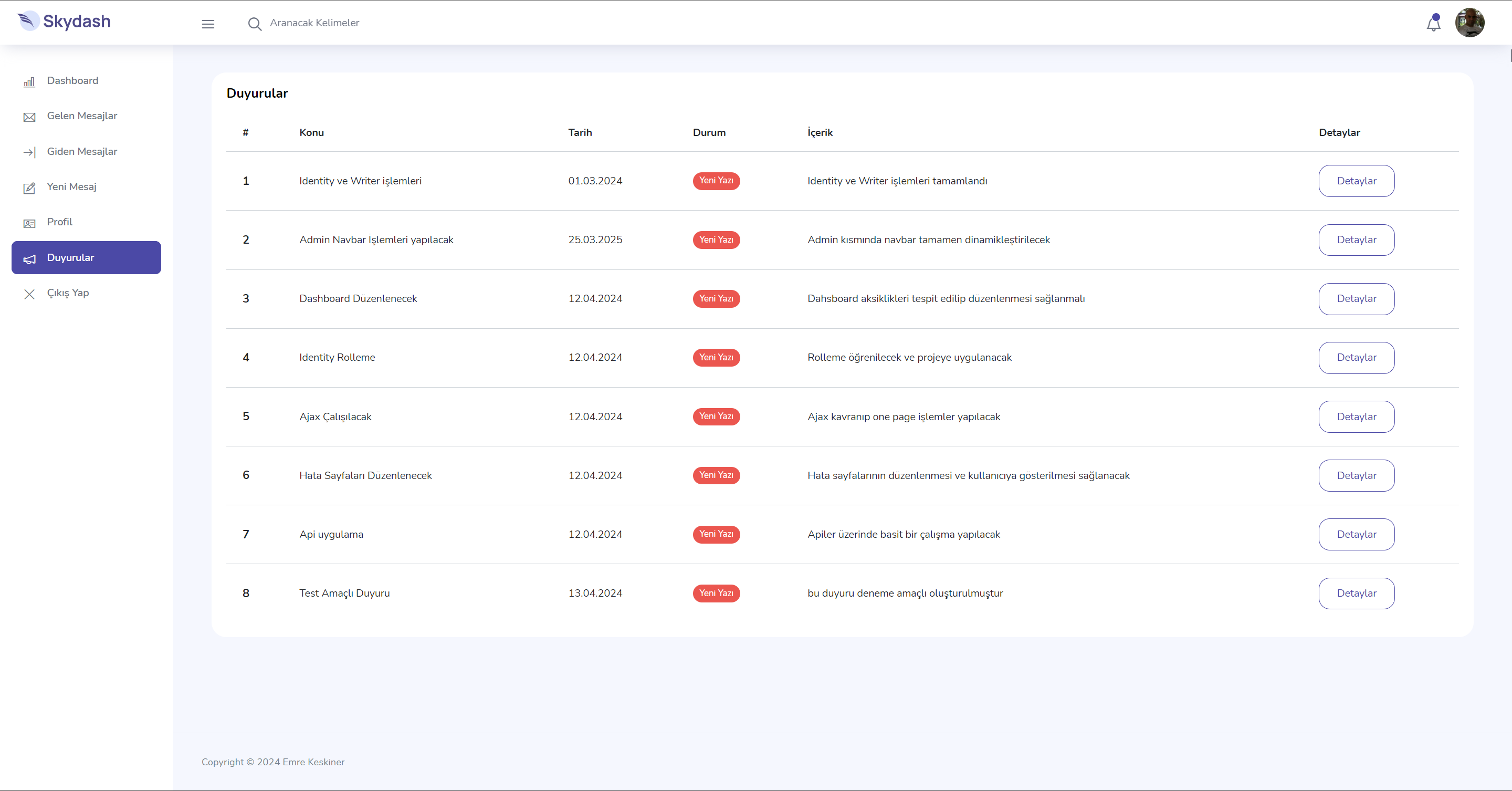Image resolution: width=1512 pixels, height=791 pixels.
Task: Click the search magnifier icon
Action: coord(254,24)
